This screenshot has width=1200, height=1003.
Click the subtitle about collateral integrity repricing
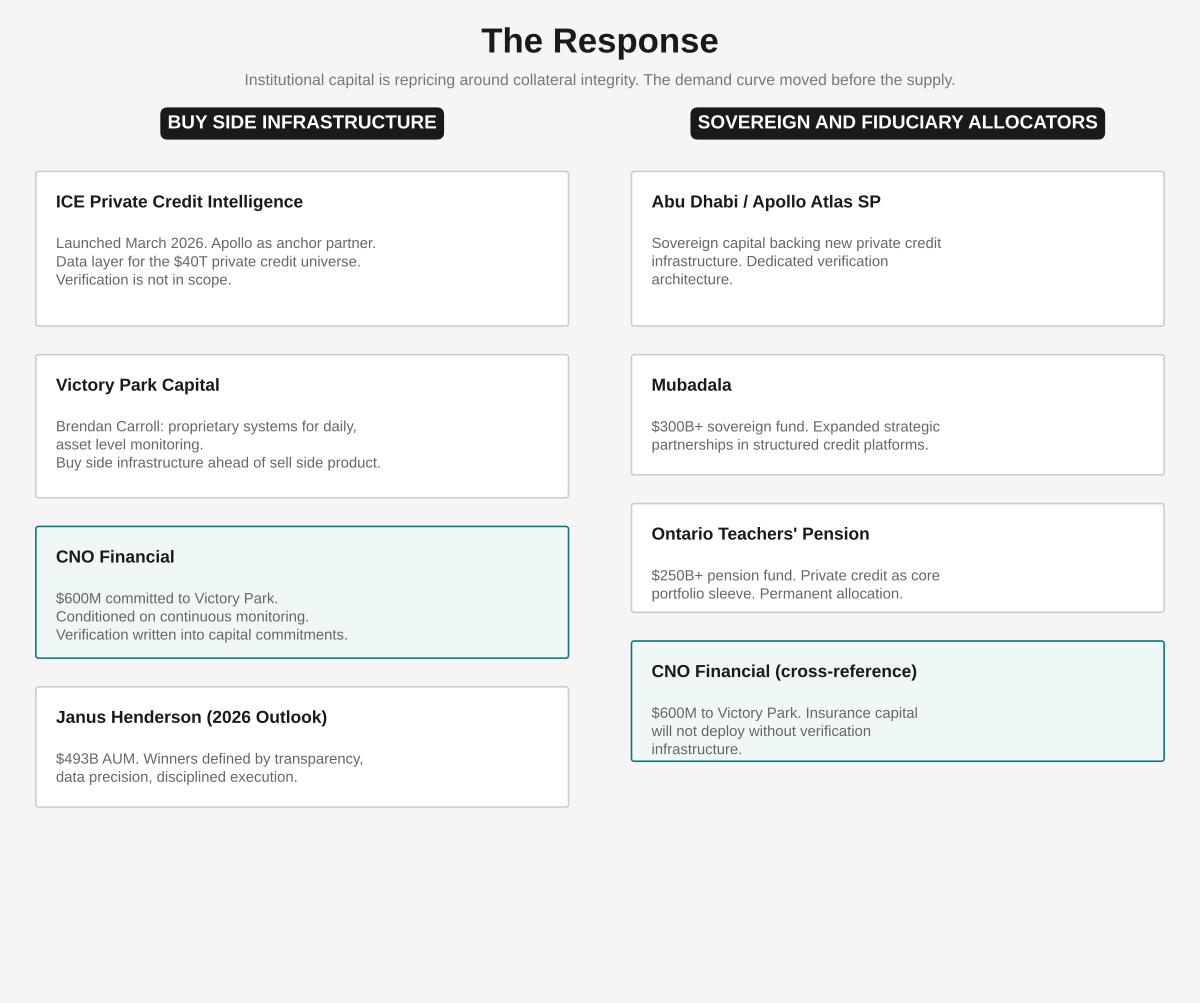click(599, 80)
